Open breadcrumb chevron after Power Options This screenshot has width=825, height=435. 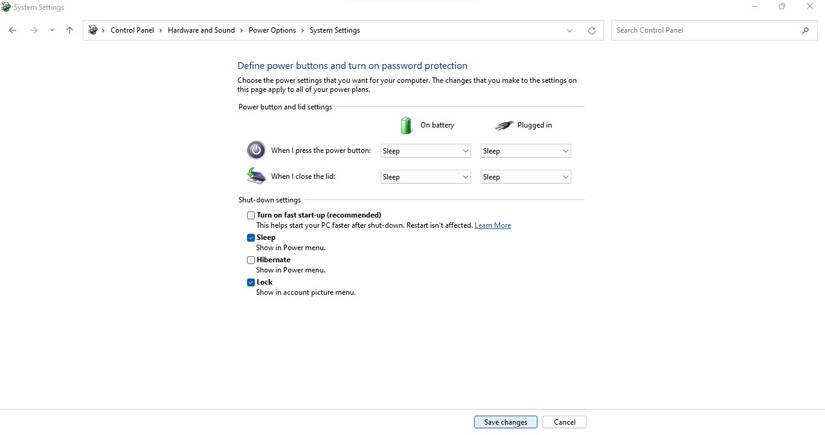(303, 31)
